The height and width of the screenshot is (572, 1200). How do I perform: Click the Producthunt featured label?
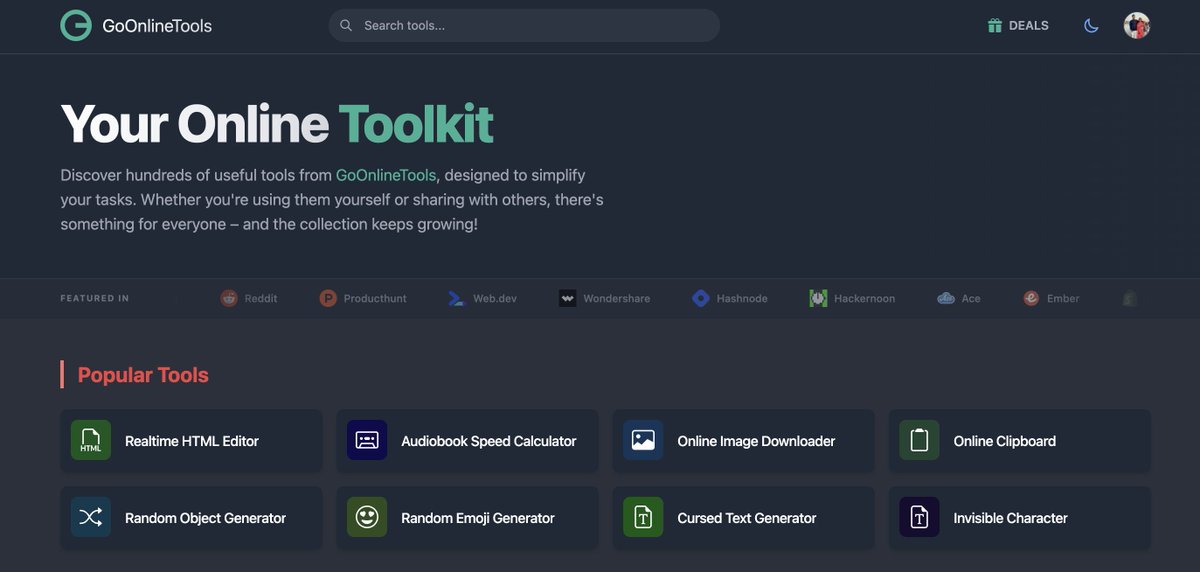(x=375, y=299)
